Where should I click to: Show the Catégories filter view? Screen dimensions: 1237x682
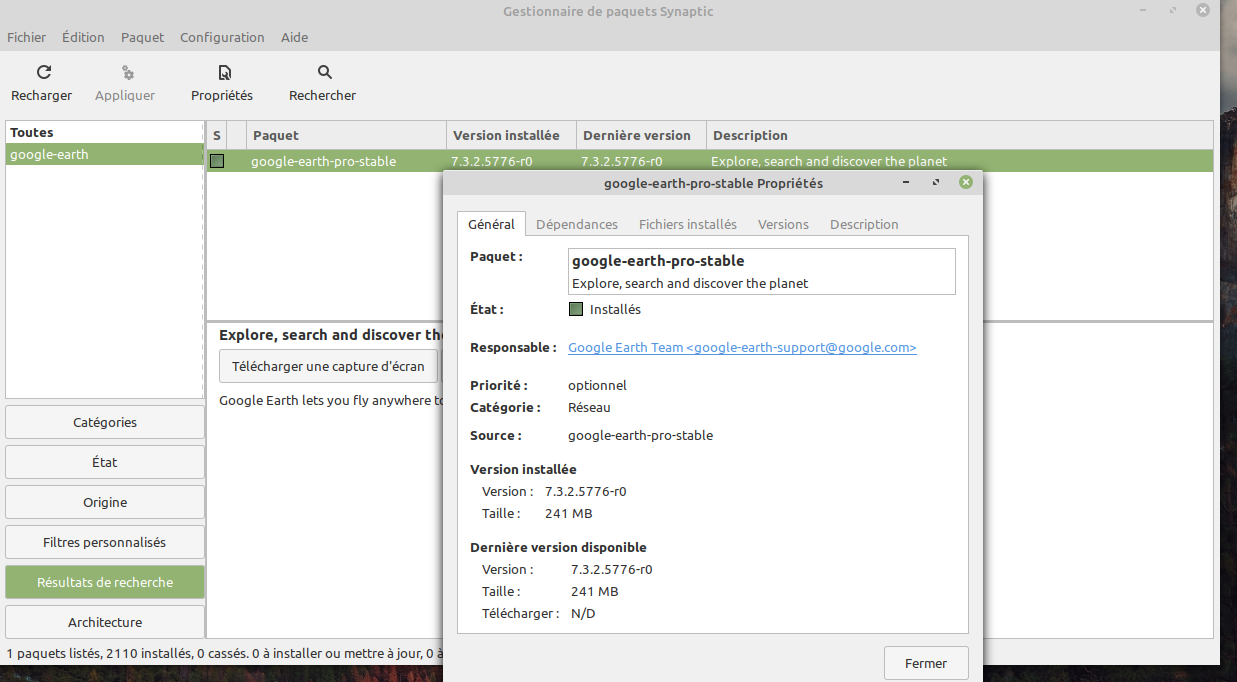(105, 422)
